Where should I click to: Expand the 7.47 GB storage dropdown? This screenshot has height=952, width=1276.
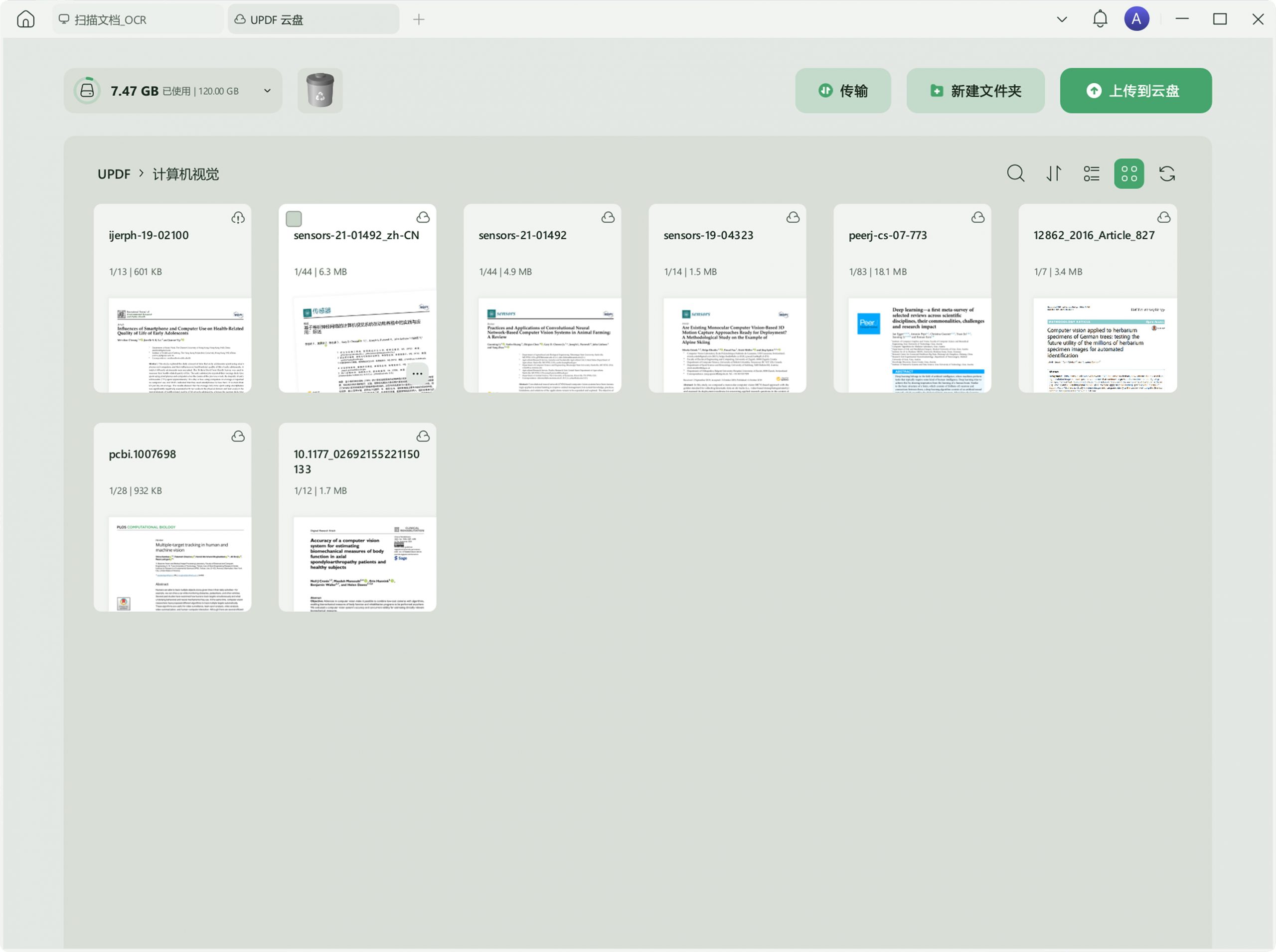pos(268,91)
